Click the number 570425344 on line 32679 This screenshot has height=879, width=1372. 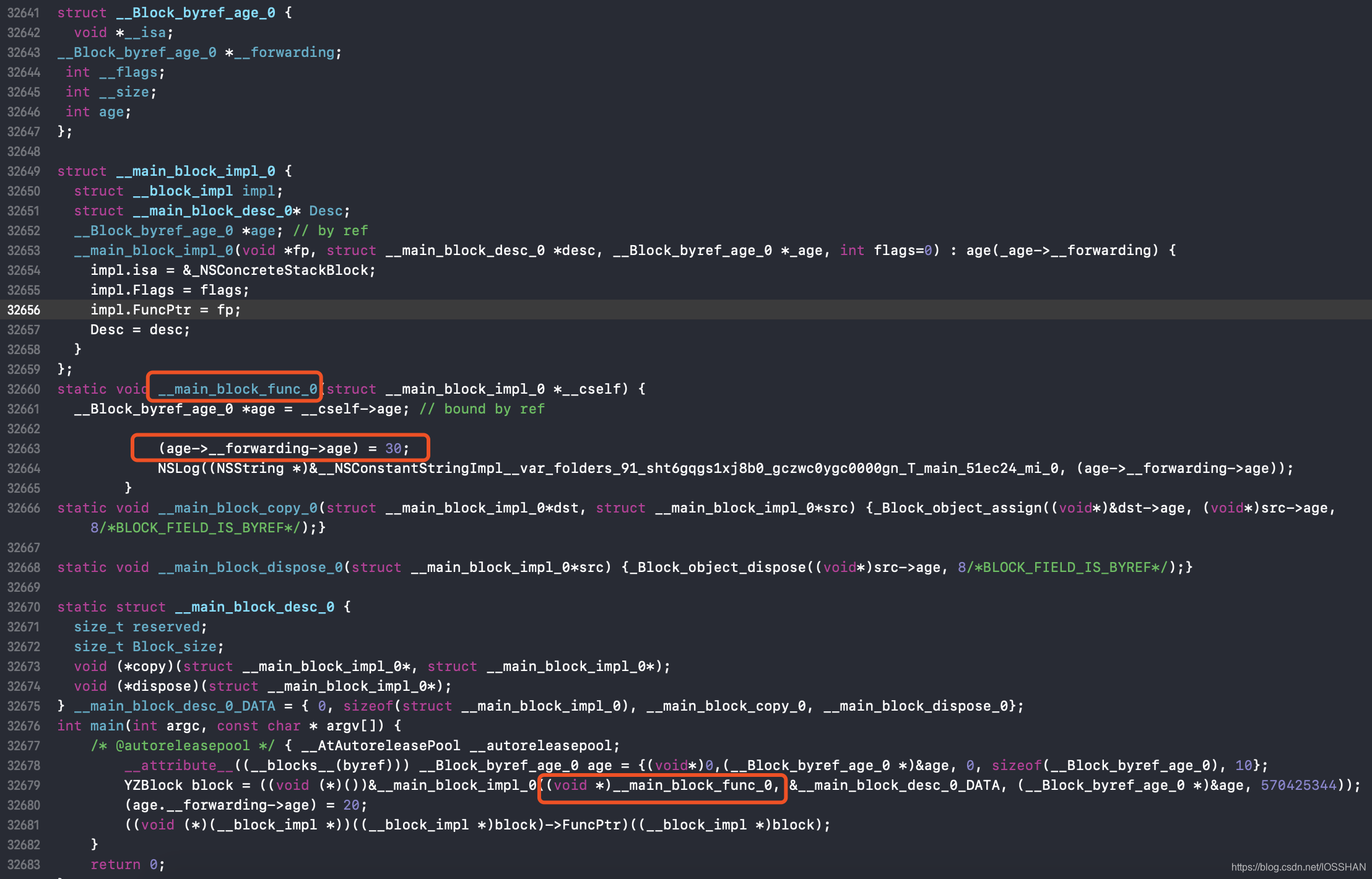tap(1299, 786)
